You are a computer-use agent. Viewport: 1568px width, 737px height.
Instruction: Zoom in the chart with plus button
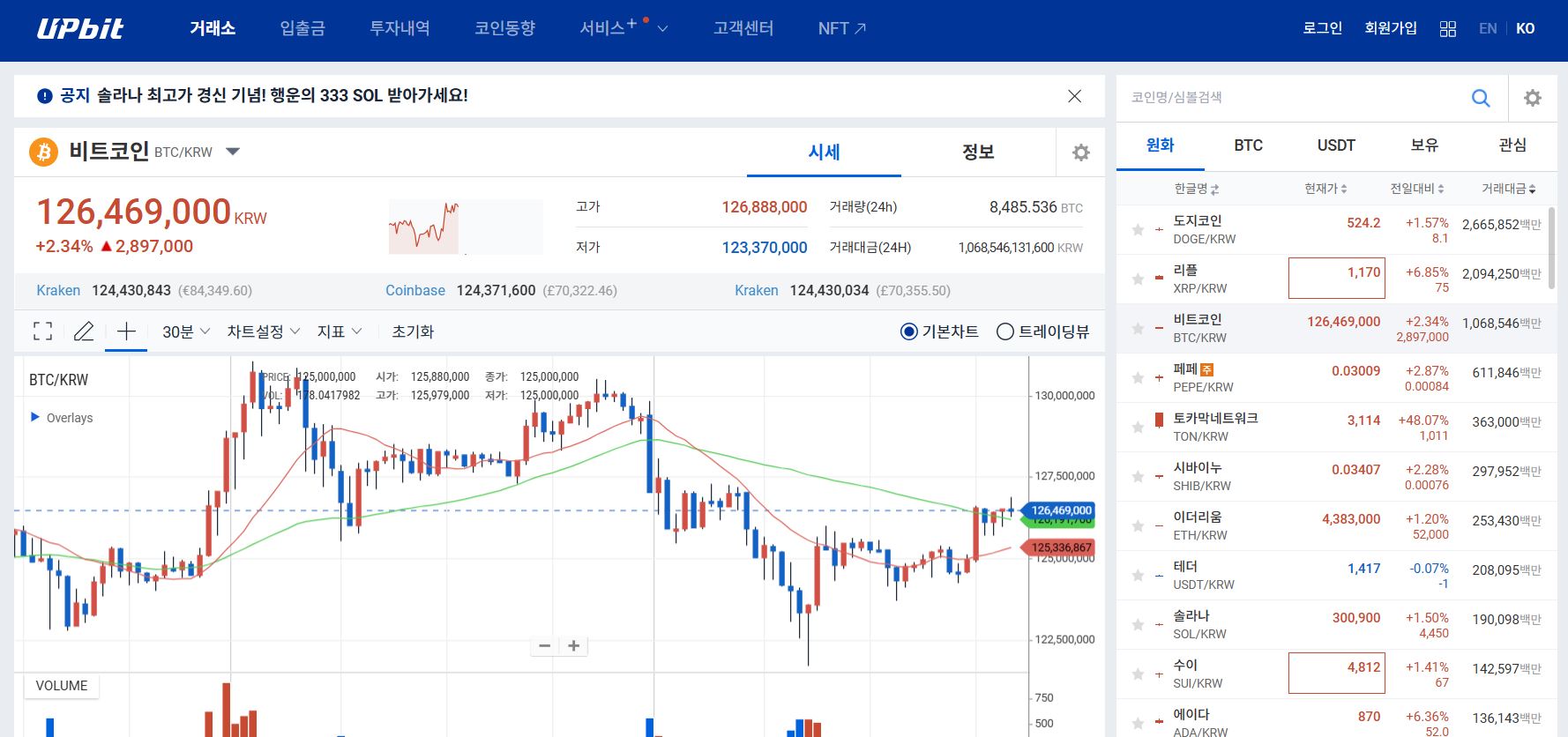point(574,646)
